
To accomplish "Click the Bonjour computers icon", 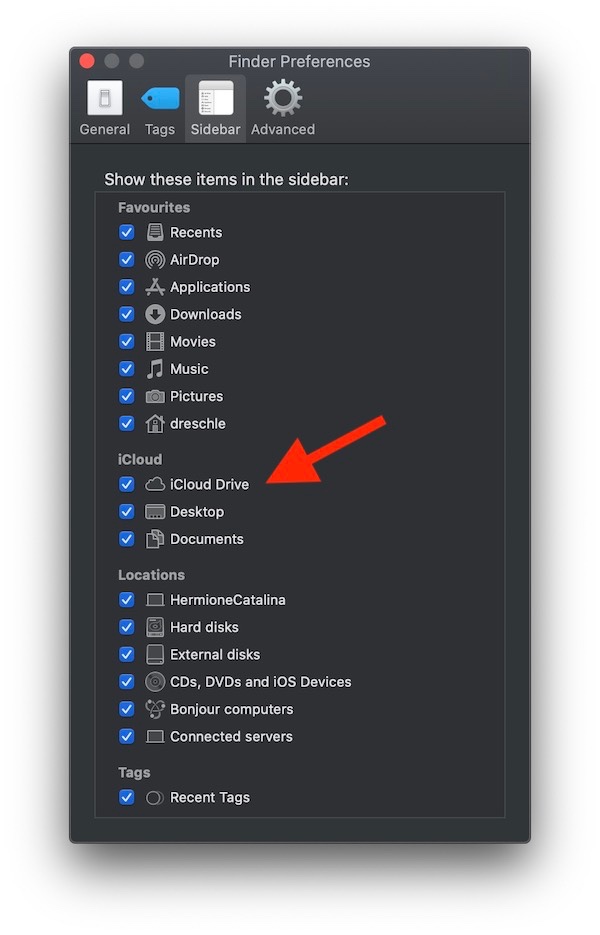I will tap(154, 709).
